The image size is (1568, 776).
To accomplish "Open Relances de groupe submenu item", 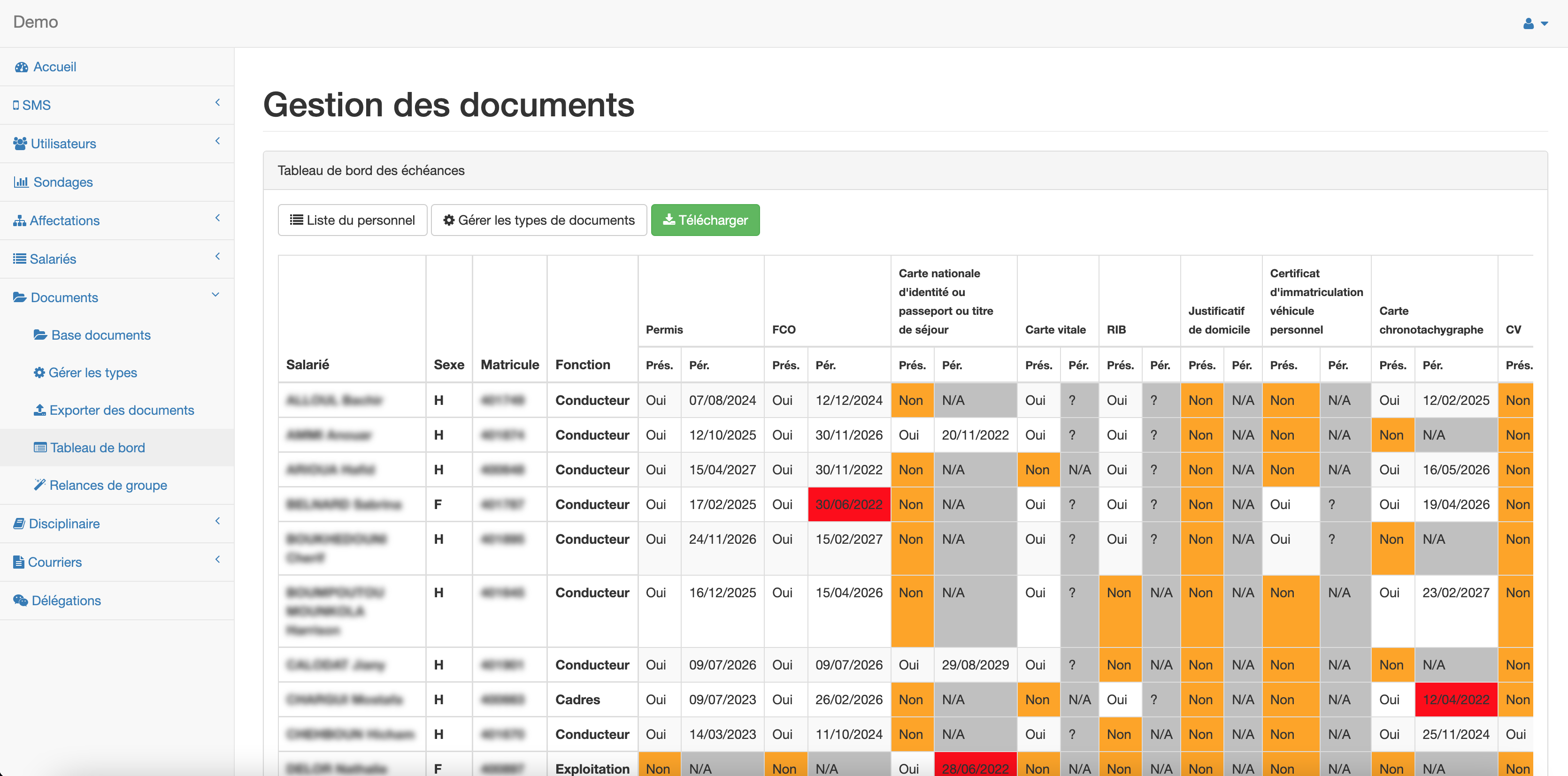I will (117, 485).
